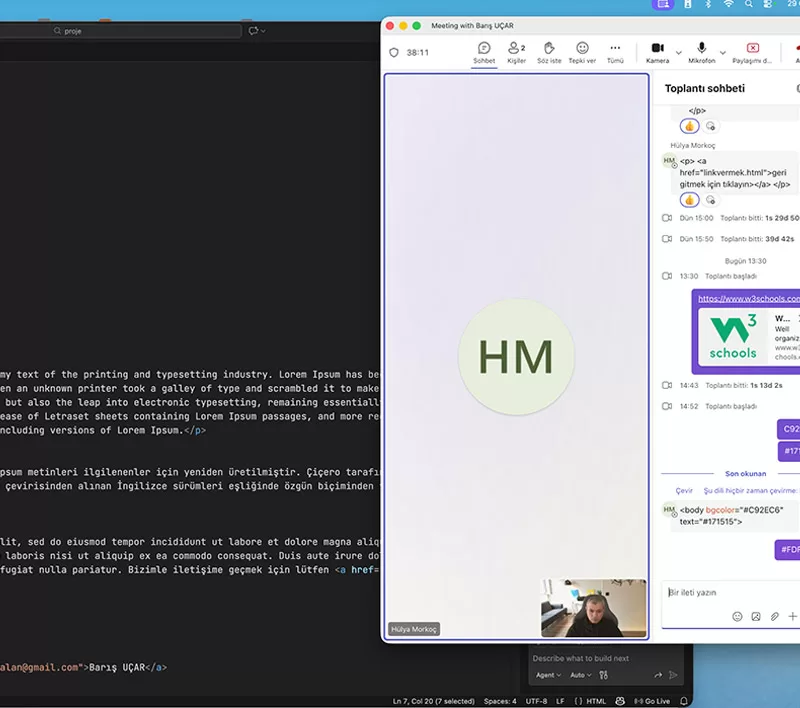Add reaction under the </p> message

pos(710,126)
